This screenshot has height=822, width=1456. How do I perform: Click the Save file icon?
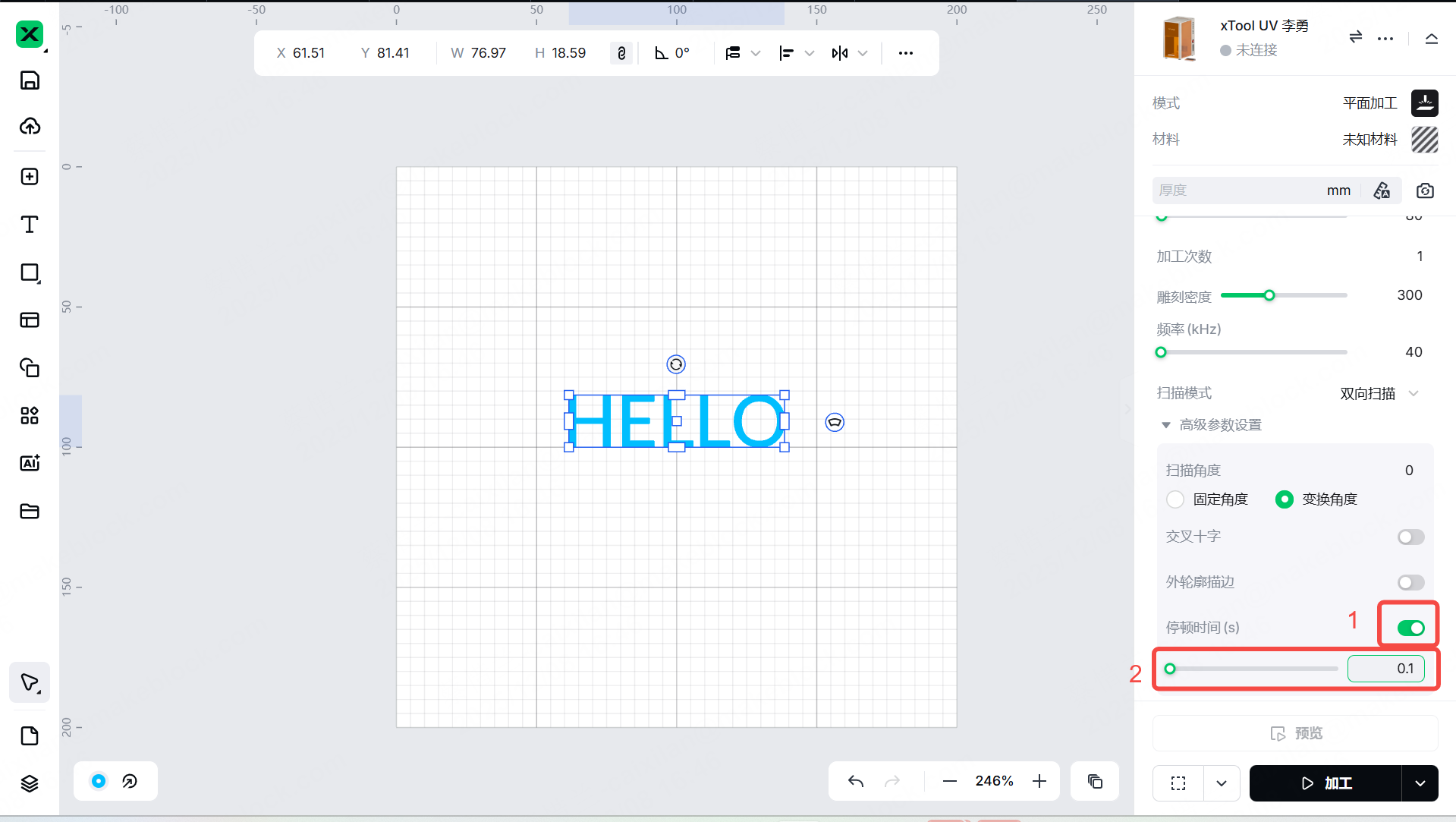[30, 80]
